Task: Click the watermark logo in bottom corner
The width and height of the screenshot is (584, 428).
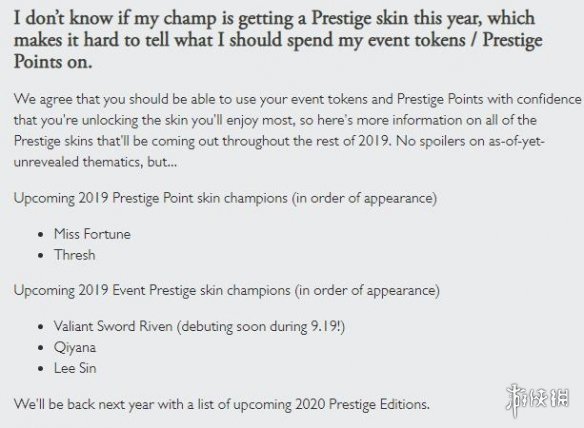Action: 537,400
